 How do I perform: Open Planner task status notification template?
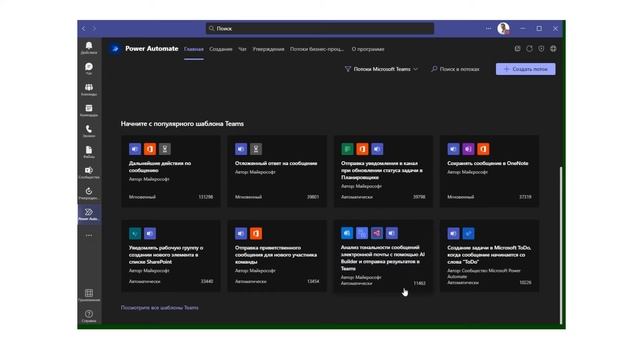[383, 171]
